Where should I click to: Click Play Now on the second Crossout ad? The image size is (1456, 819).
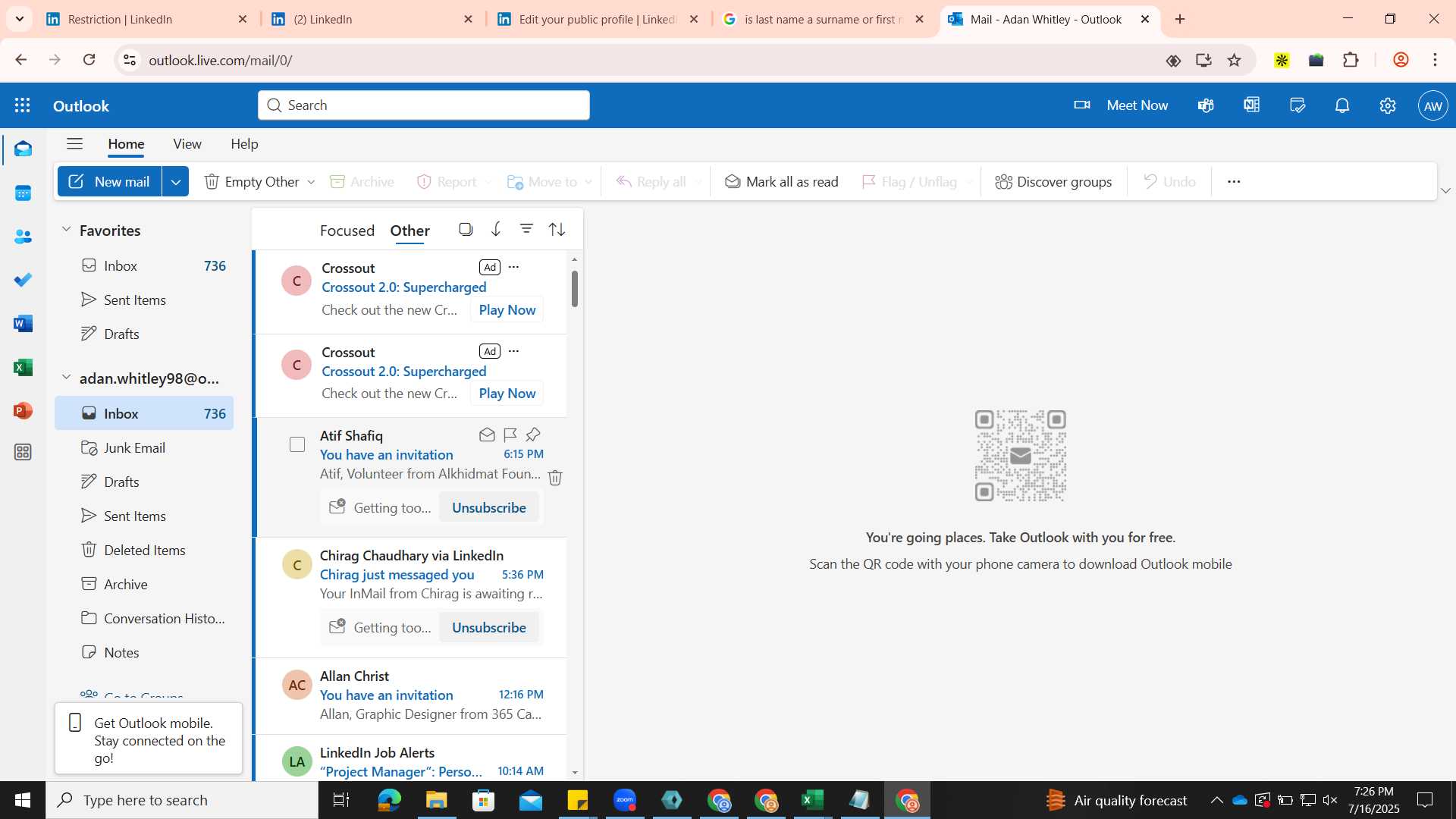(507, 393)
